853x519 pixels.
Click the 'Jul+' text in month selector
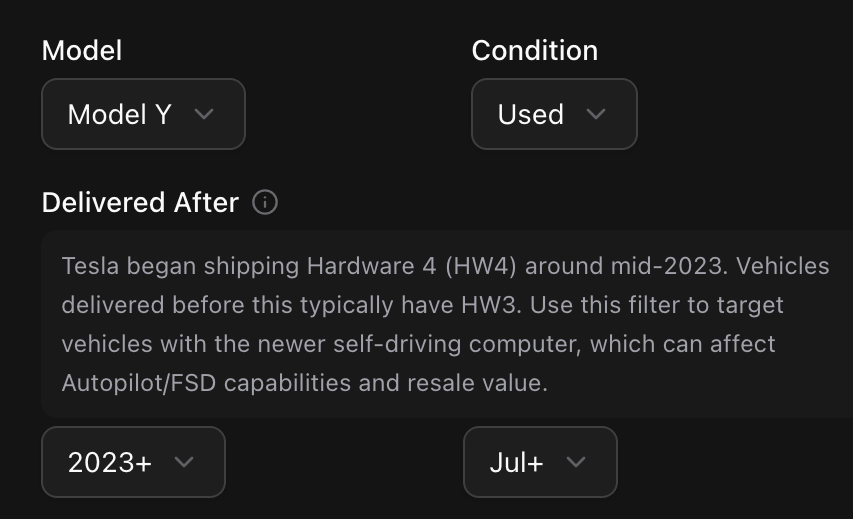tap(516, 462)
